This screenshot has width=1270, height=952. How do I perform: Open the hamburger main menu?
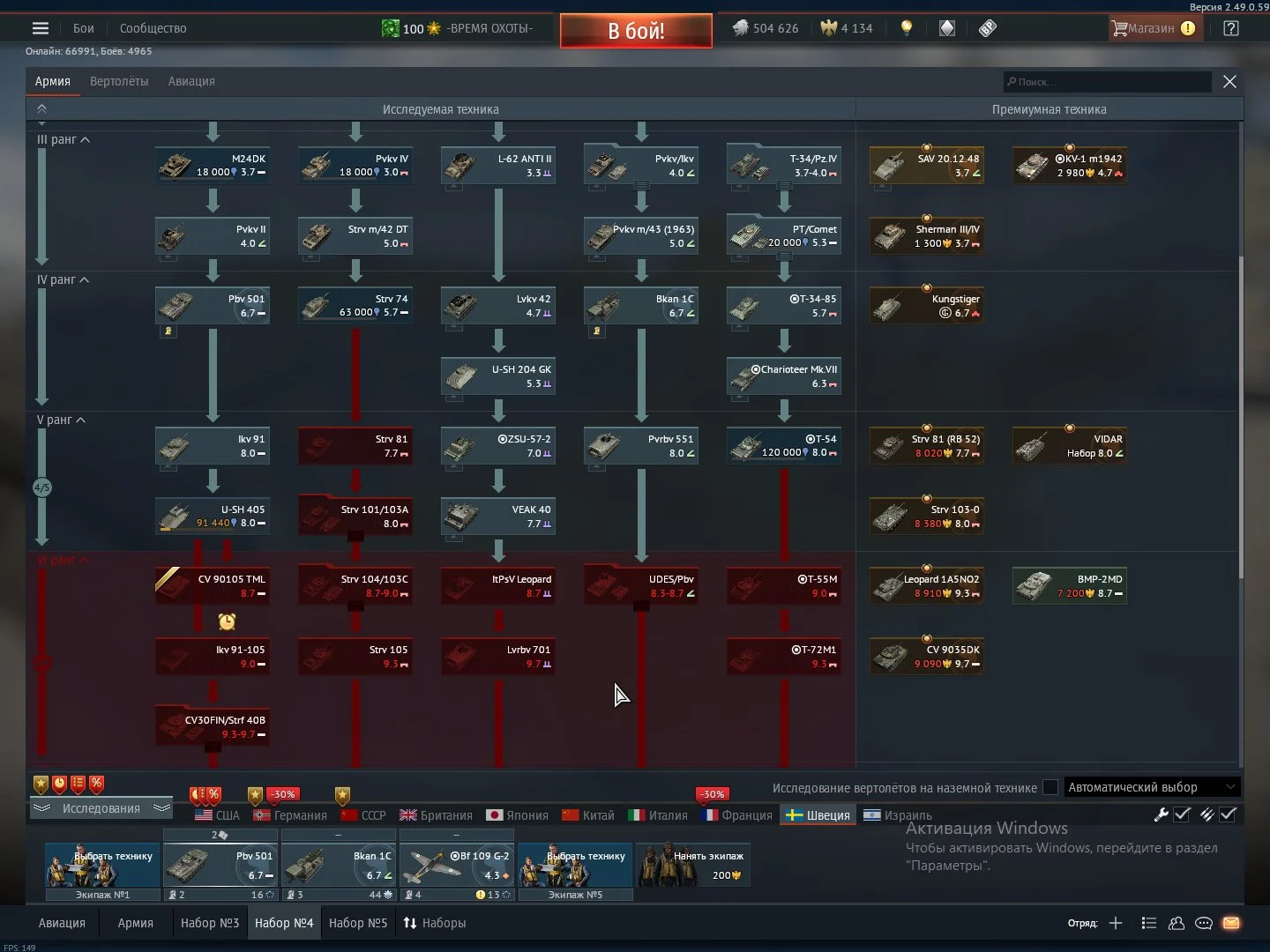(41, 28)
